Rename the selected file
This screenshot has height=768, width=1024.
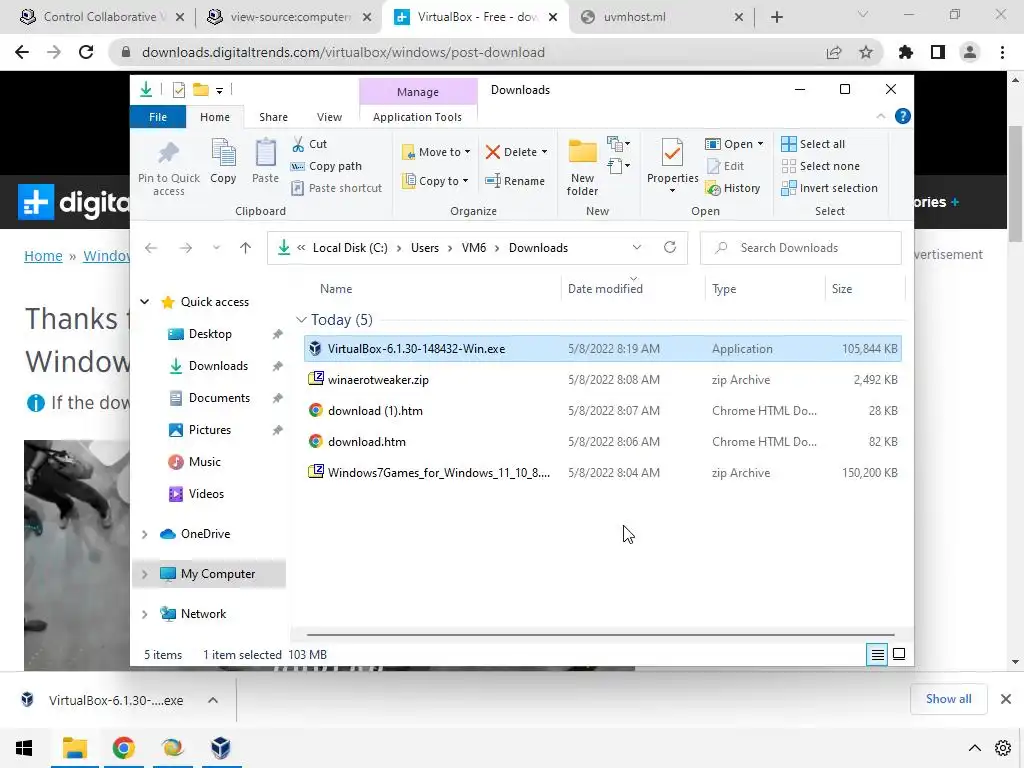[x=515, y=181]
